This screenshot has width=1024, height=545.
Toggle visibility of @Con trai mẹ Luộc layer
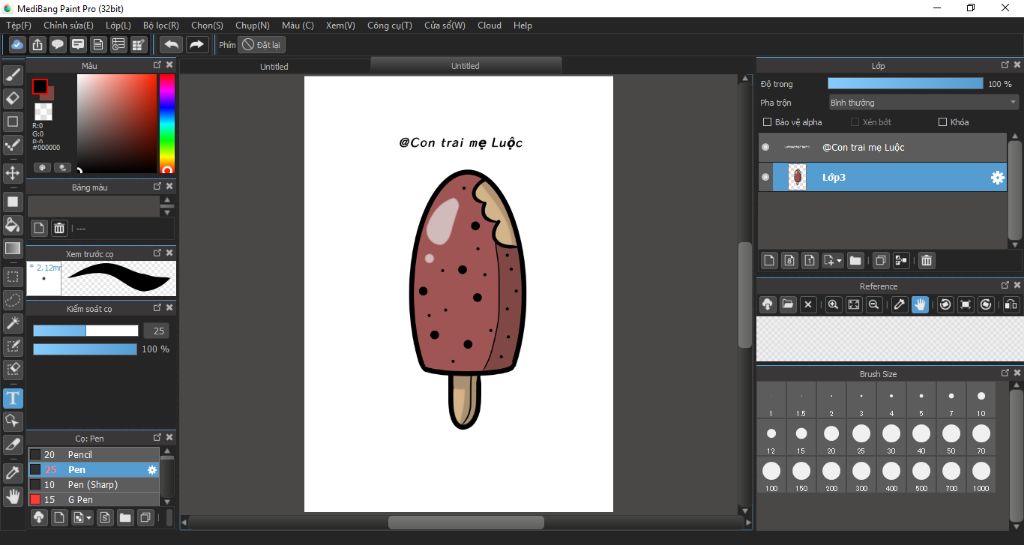(x=765, y=148)
